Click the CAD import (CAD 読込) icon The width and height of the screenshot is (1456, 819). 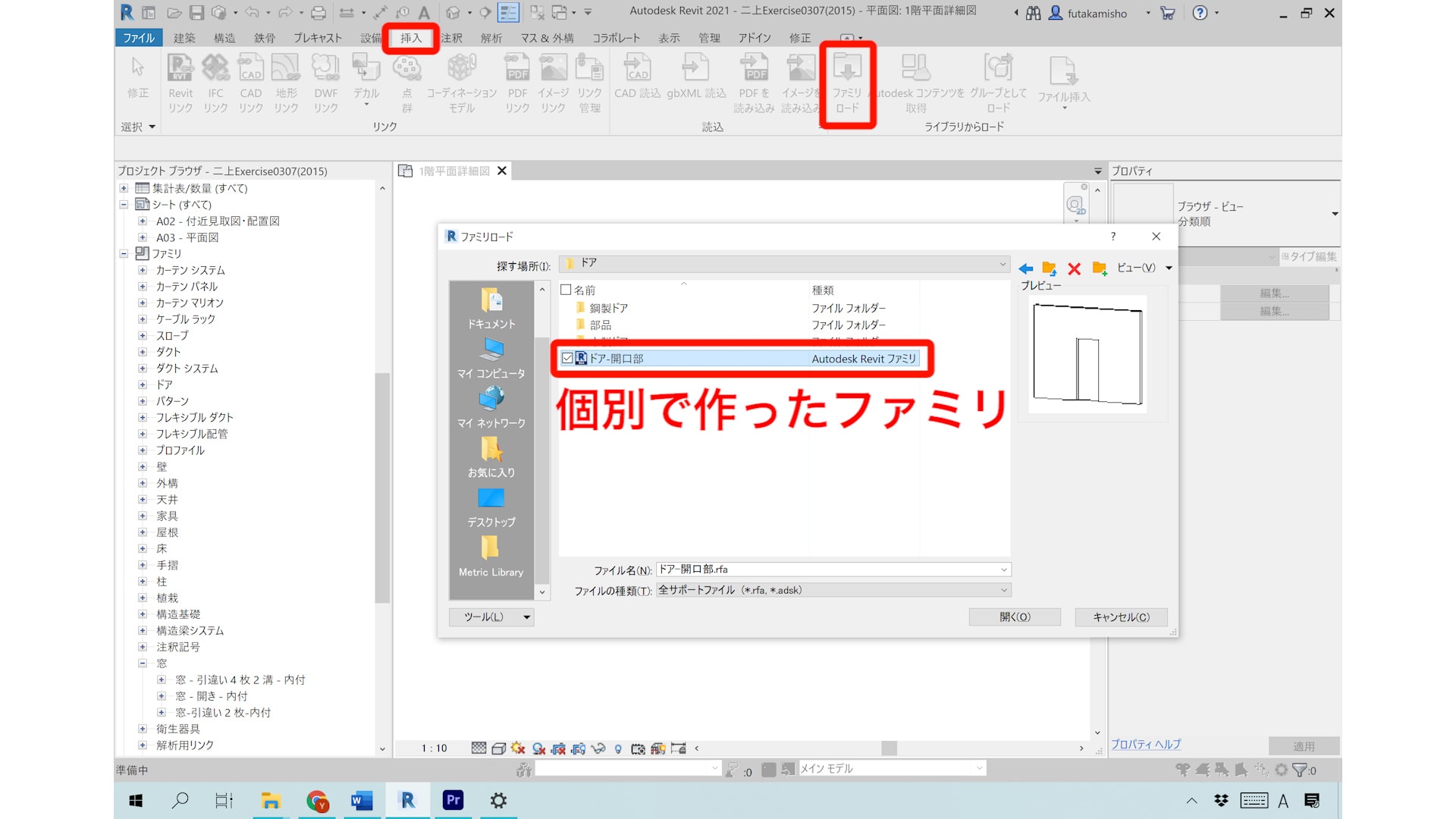(637, 68)
